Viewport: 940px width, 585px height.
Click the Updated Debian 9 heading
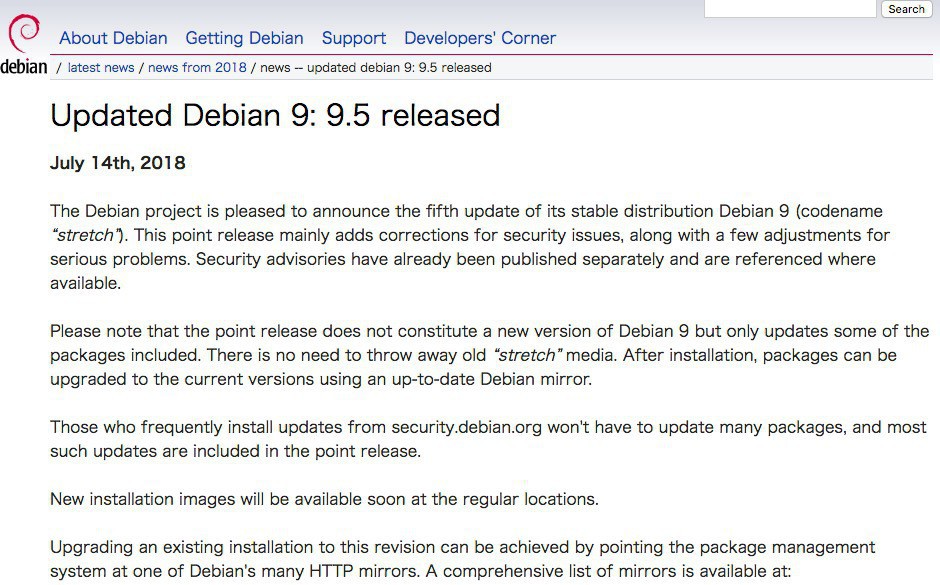pos(275,115)
